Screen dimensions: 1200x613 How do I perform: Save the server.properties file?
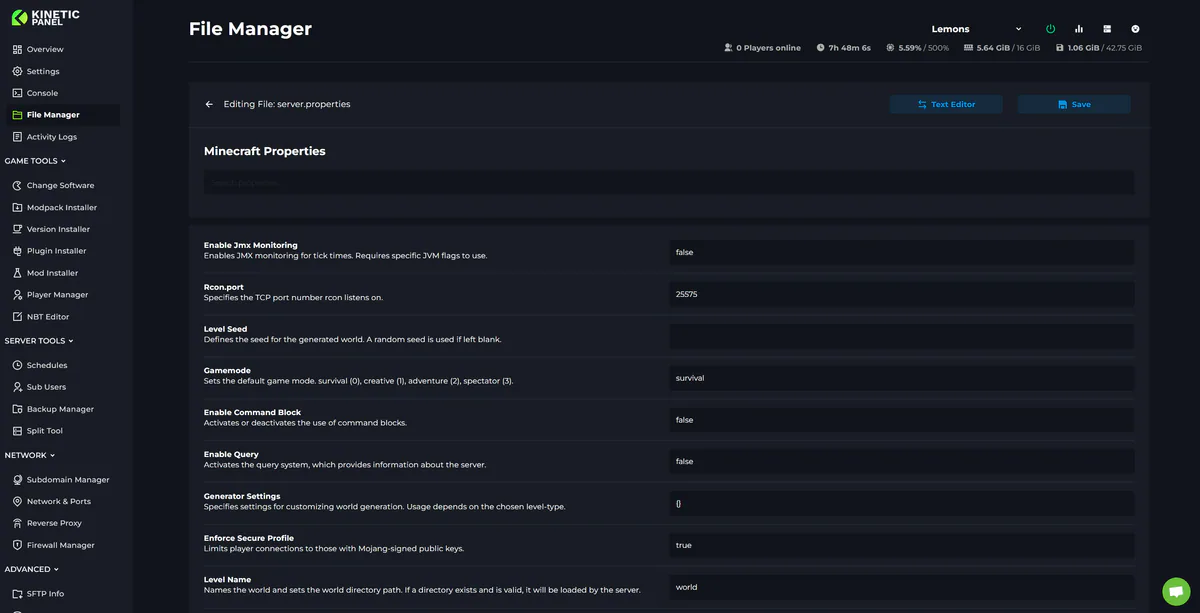pyautogui.click(x=1074, y=104)
